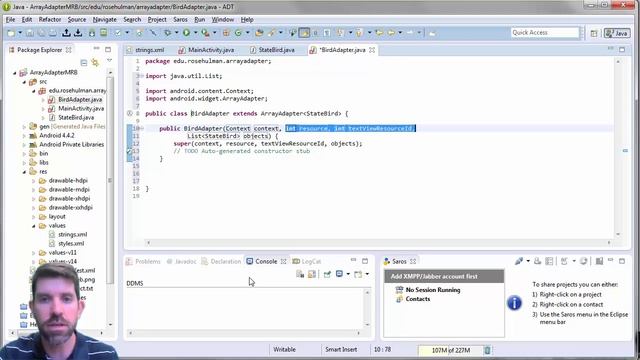Switch to the strings.xml editor tab

click(146, 50)
